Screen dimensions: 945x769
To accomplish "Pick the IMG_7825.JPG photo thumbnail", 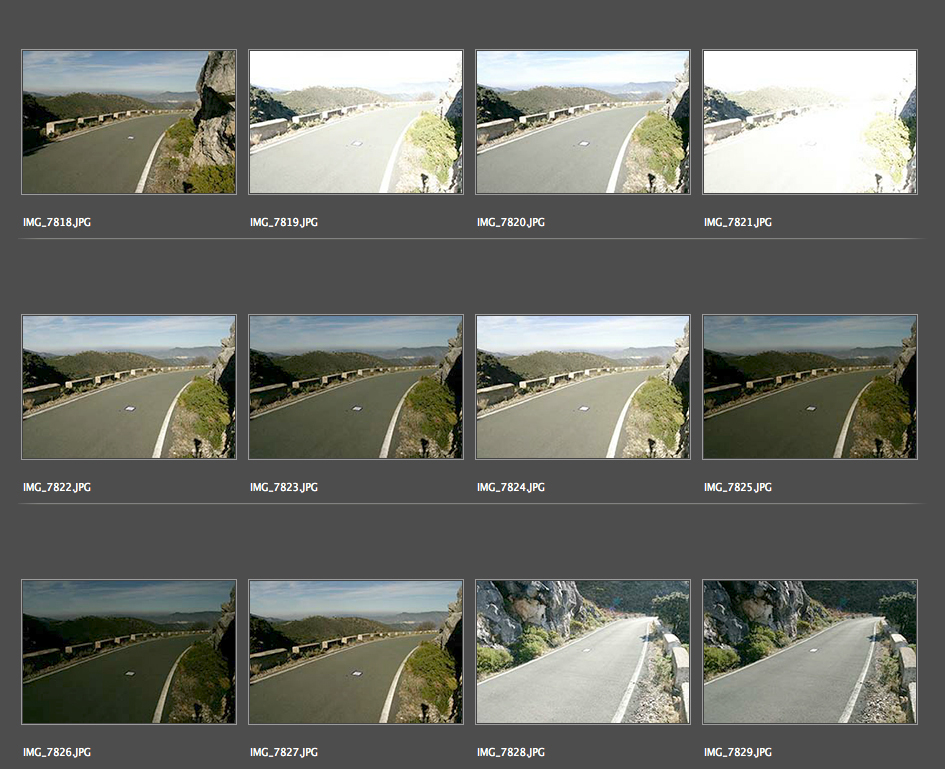I will [810, 387].
